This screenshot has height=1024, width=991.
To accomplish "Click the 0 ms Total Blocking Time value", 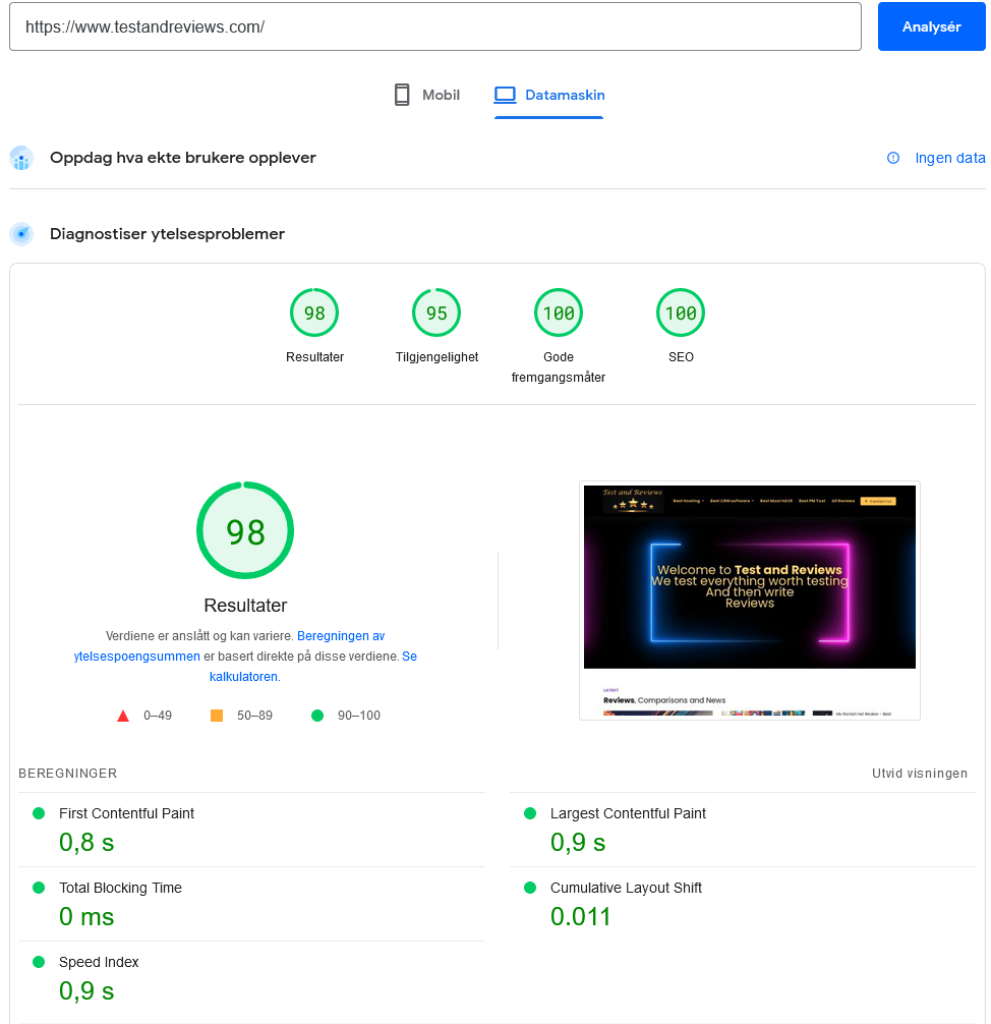I will coord(86,917).
